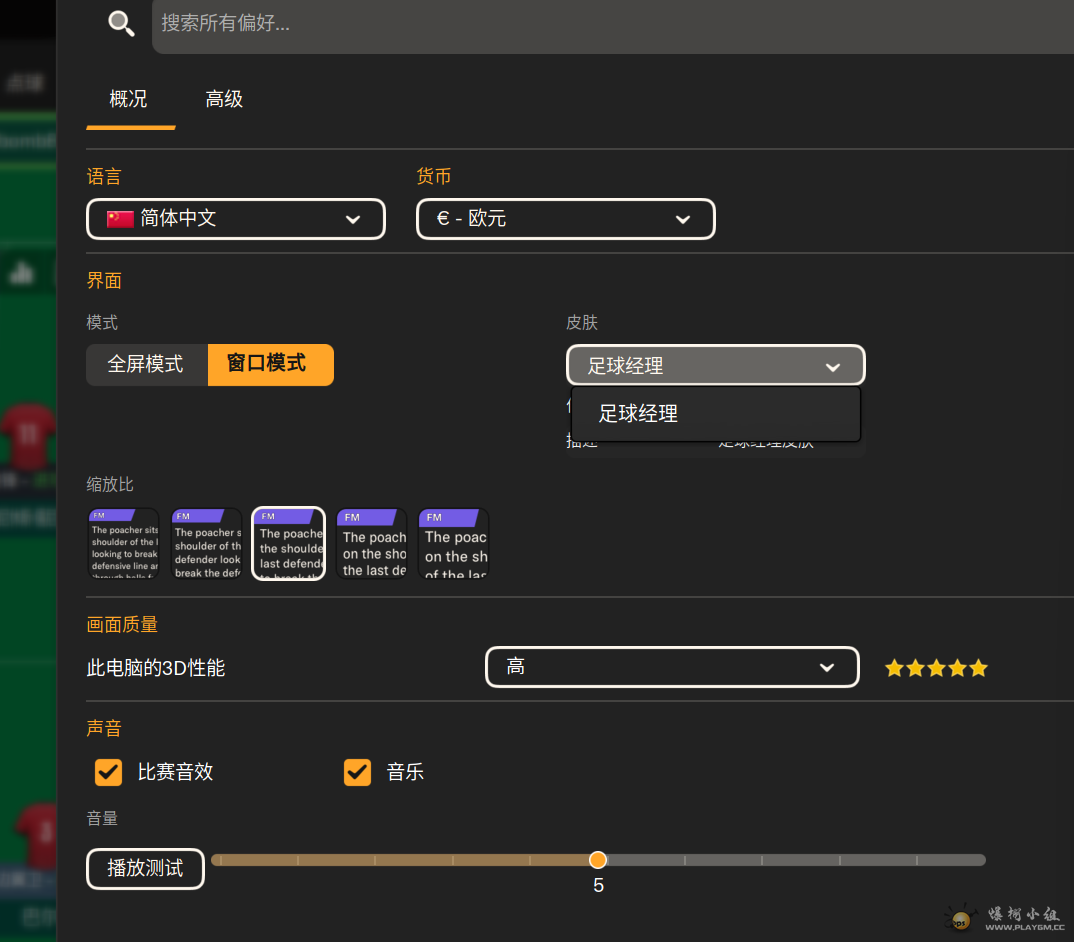
Task: Open the currency dropdown showing € - 欧元
Action: coord(565,218)
